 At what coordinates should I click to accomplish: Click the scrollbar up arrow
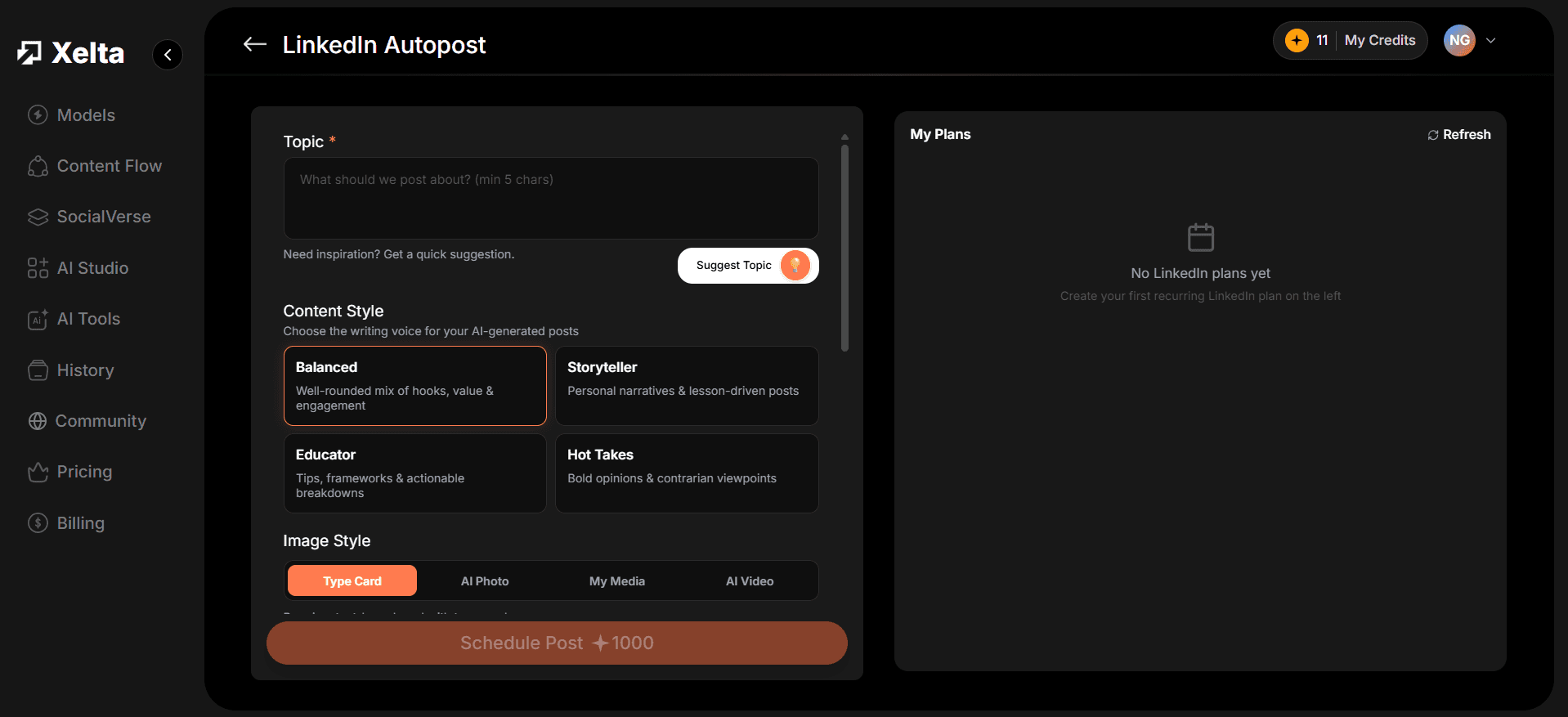(844, 137)
